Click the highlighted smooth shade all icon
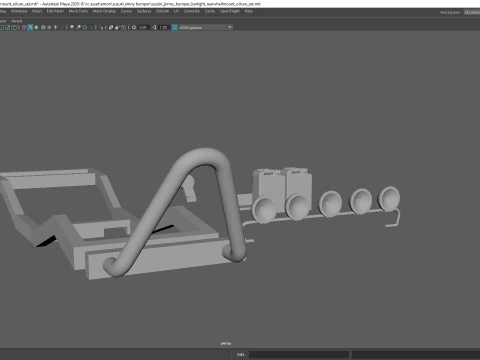This screenshot has width=480, height=360. point(30,27)
